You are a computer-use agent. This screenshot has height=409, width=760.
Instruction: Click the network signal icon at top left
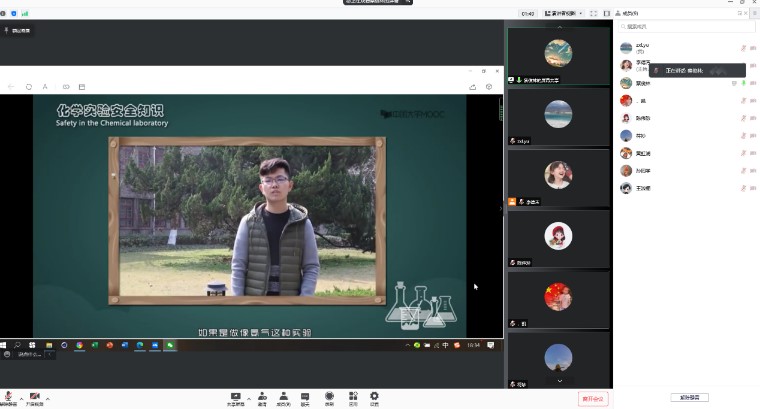pyautogui.click(x=25, y=14)
